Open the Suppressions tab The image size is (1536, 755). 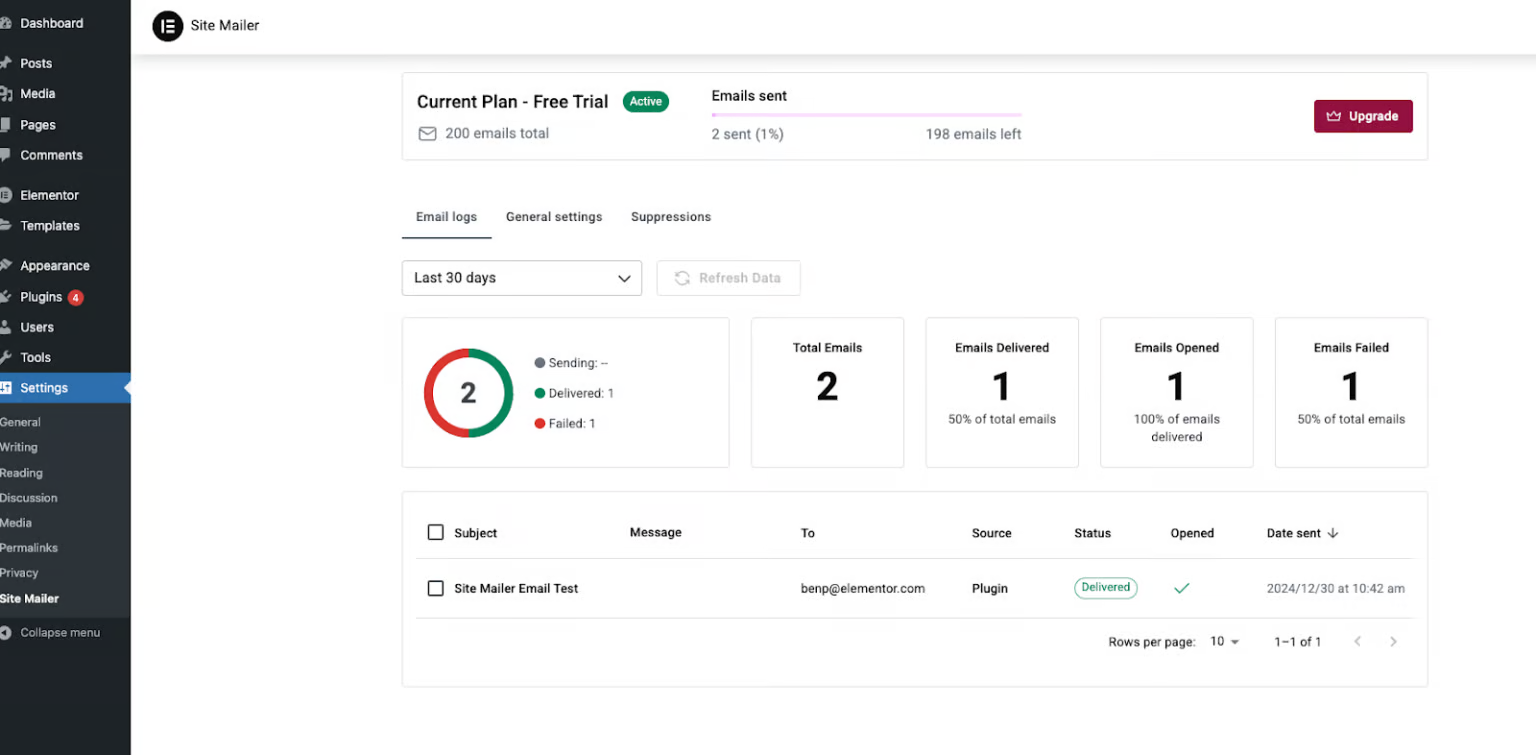pos(670,217)
